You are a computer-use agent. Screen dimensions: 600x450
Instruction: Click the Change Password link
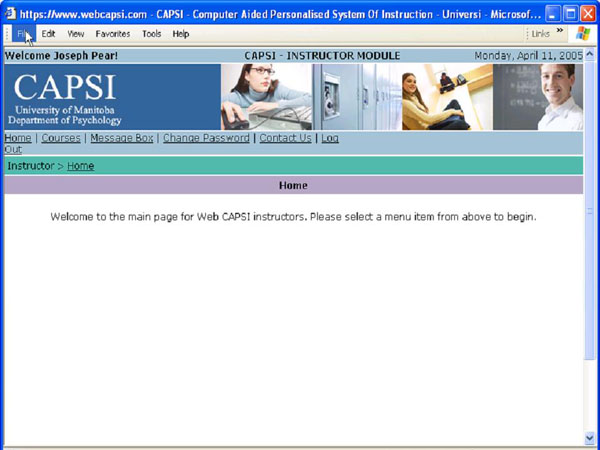click(x=206, y=138)
